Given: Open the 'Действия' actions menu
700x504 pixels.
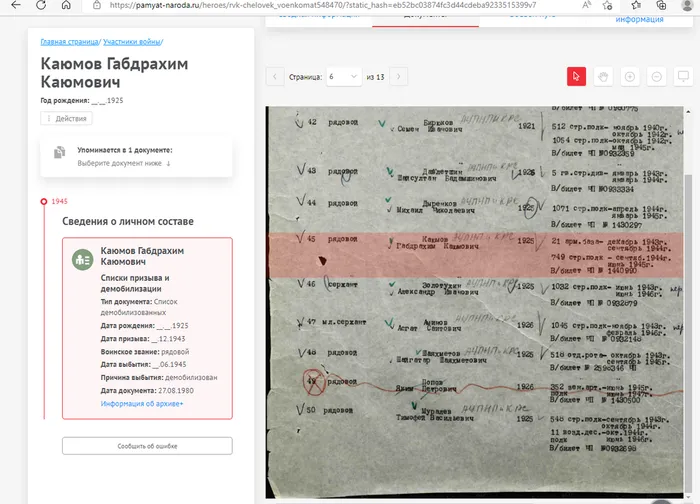Looking at the screenshot, I should tap(66, 118).
